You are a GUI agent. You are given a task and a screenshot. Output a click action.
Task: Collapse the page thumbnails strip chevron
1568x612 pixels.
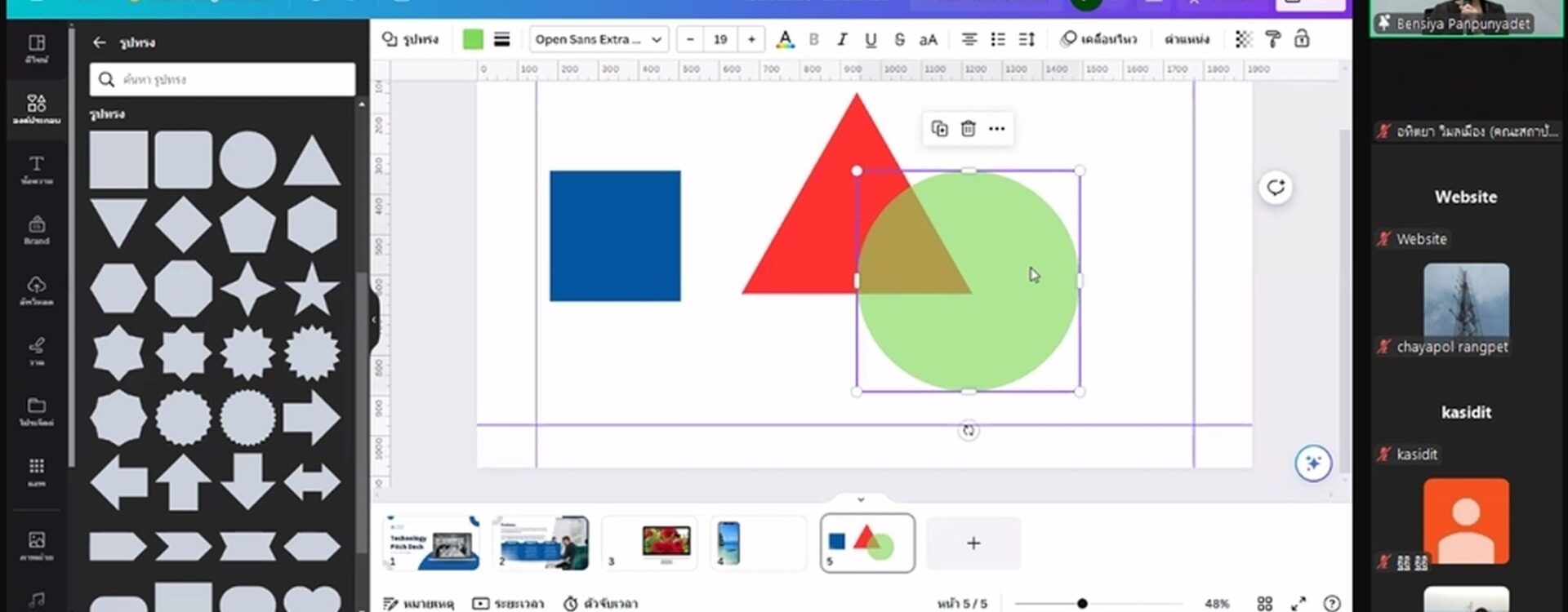(861, 499)
